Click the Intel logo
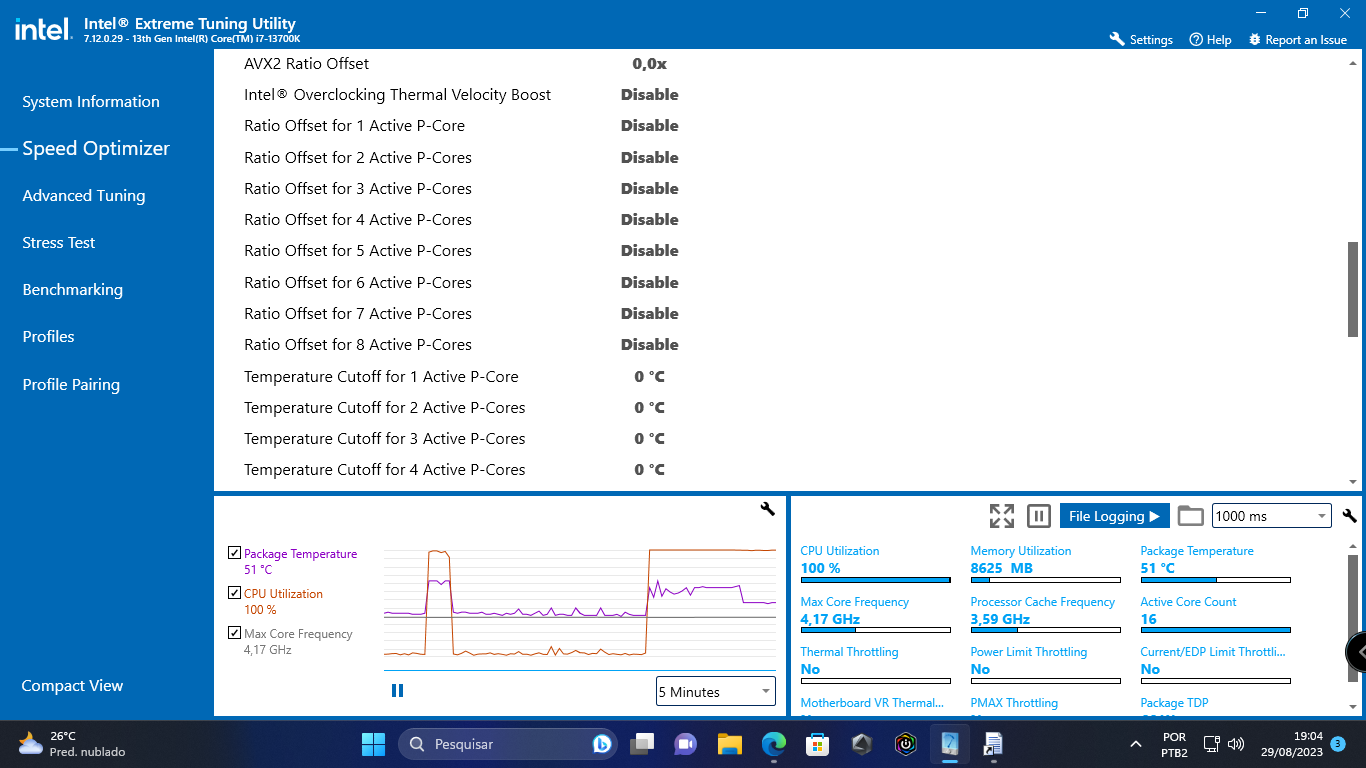The height and width of the screenshot is (768, 1366). 43,28
